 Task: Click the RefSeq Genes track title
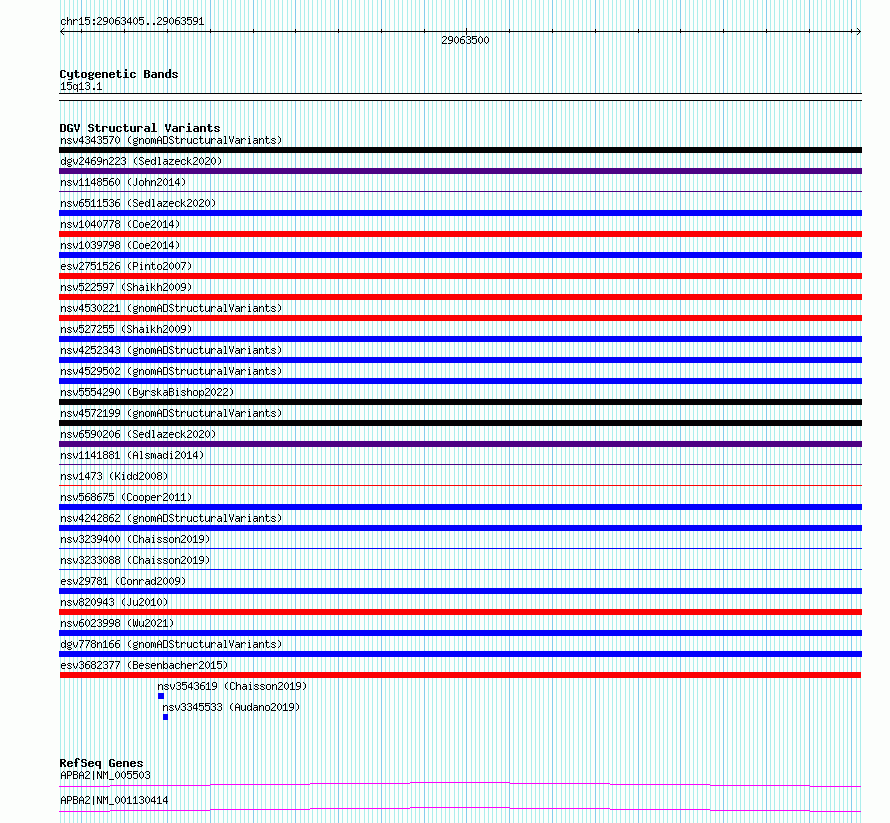[101, 763]
